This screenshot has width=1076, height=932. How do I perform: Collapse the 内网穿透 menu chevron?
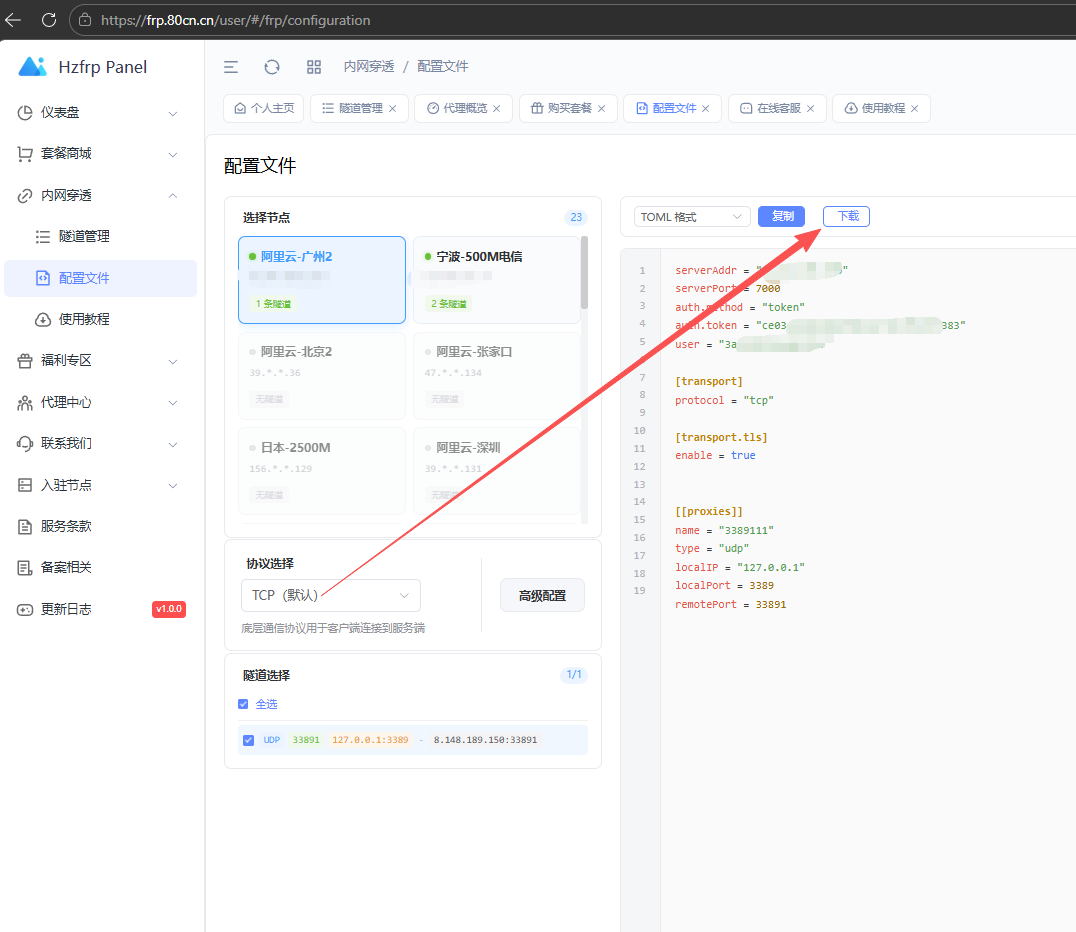pos(173,196)
